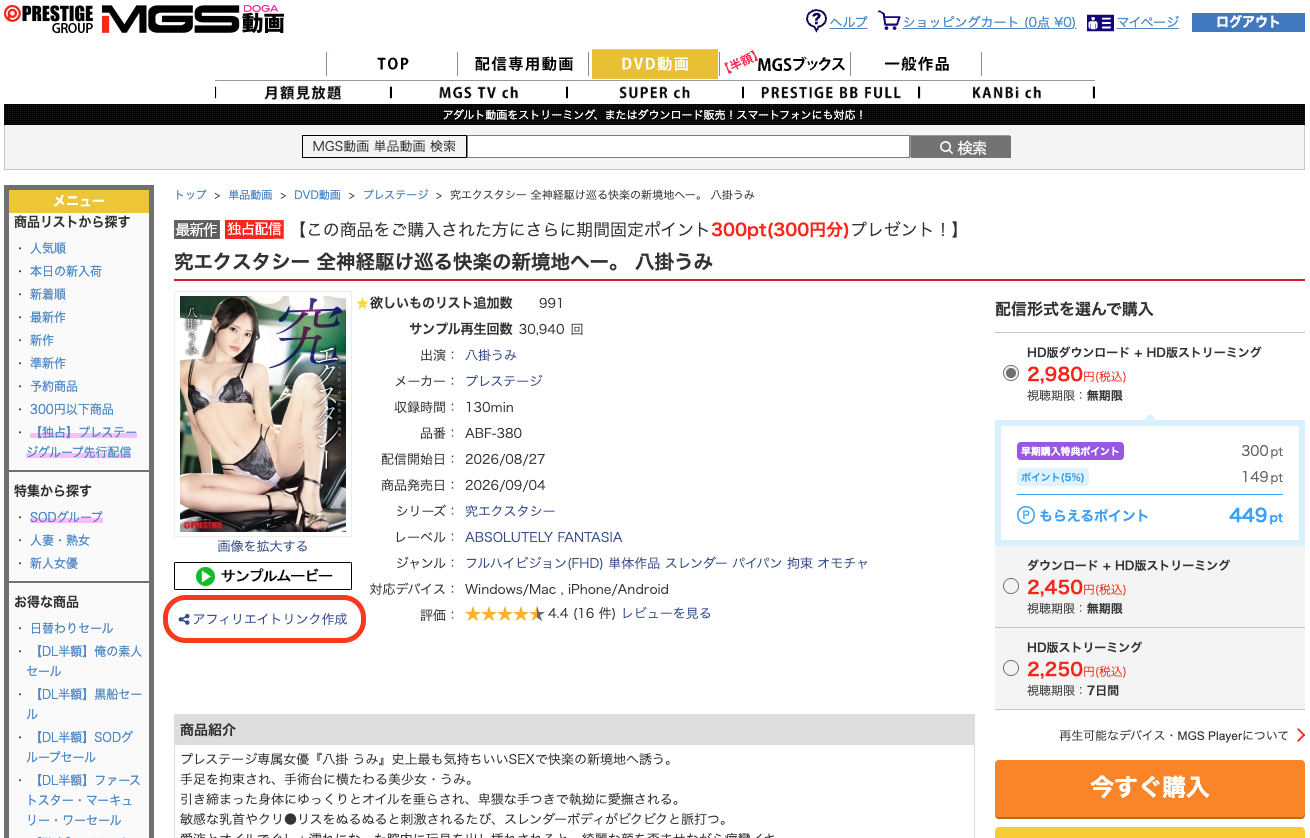Click the product number ABF-380
Screen dimensions: 1310x838
point(494,433)
